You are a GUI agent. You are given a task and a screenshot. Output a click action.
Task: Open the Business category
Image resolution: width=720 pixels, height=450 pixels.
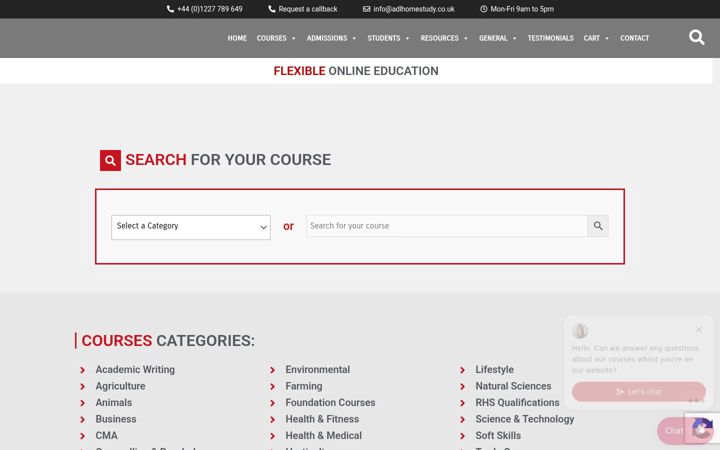point(116,419)
